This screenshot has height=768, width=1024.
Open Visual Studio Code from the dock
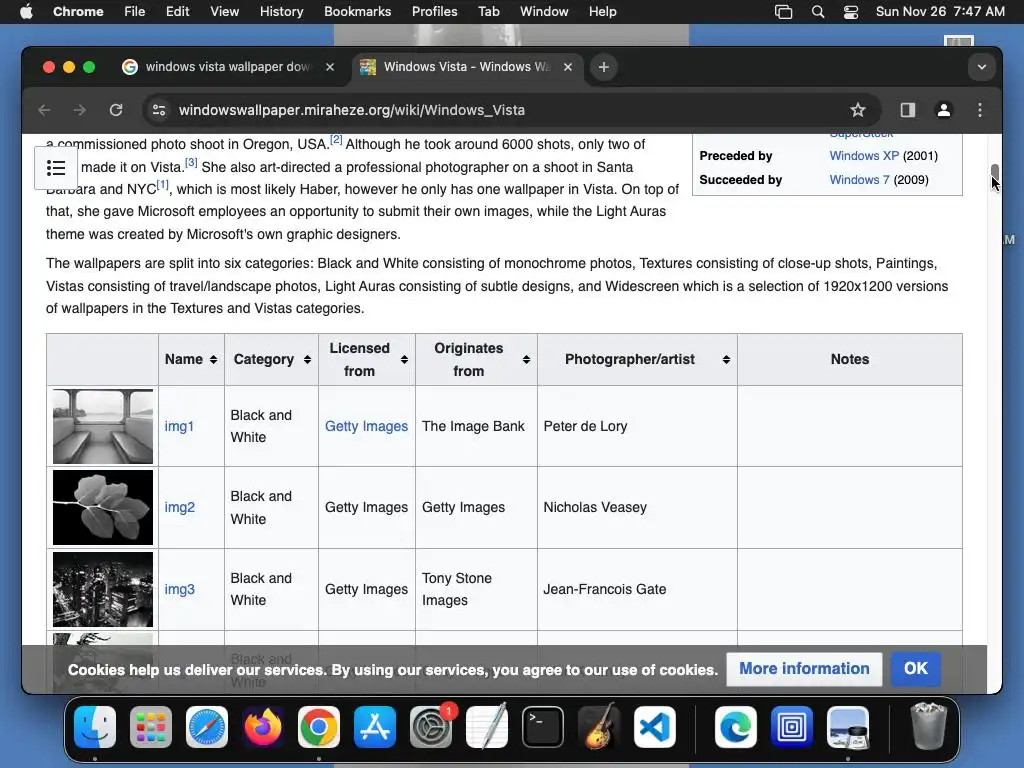point(655,727)
